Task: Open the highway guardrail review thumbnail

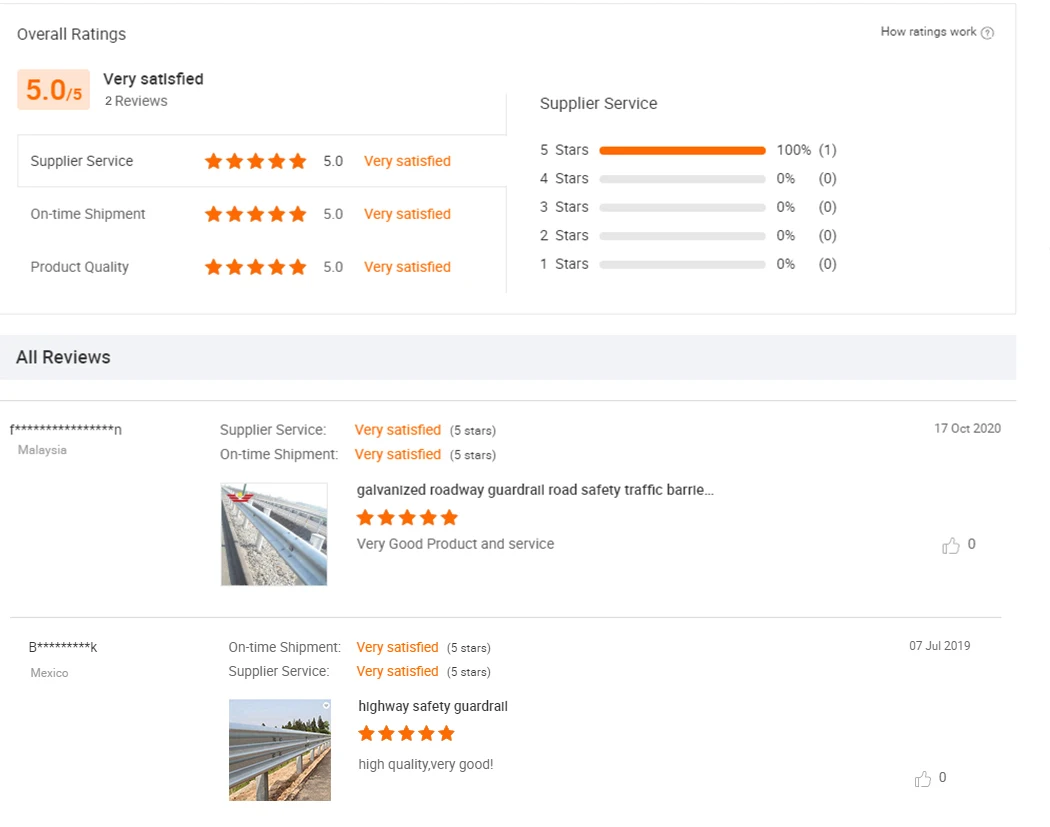Action: tap(280, 750)
